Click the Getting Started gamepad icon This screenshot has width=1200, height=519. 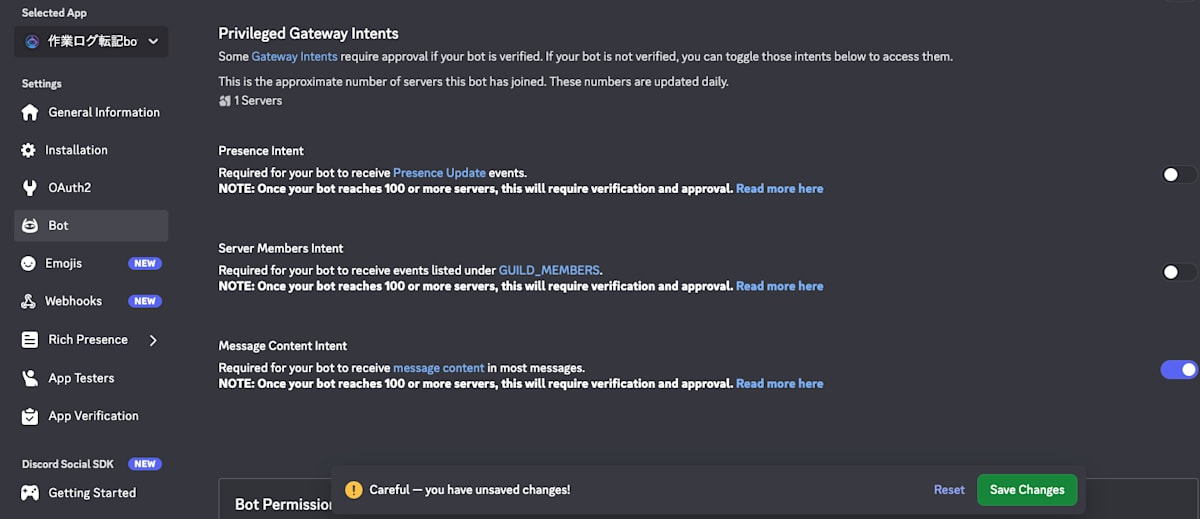pos(30,493)
